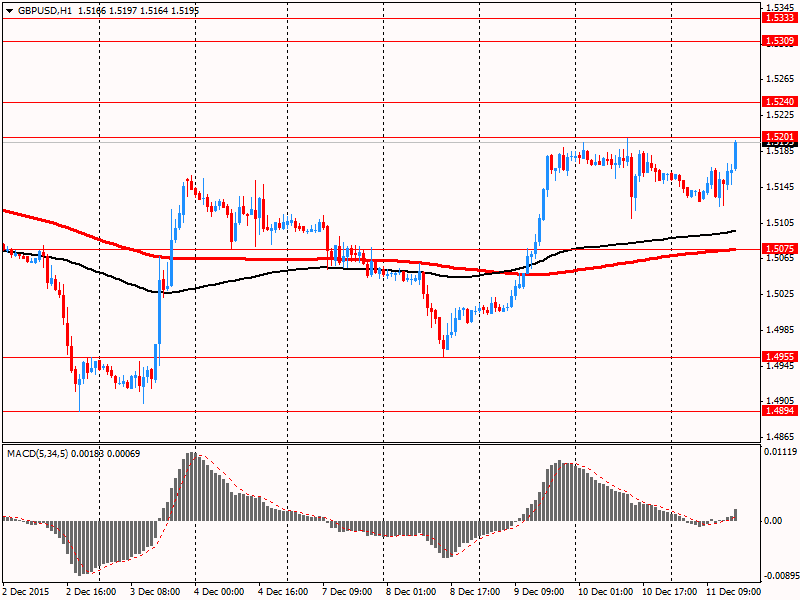Click the 1.4985 price scale value

[781, 330]
